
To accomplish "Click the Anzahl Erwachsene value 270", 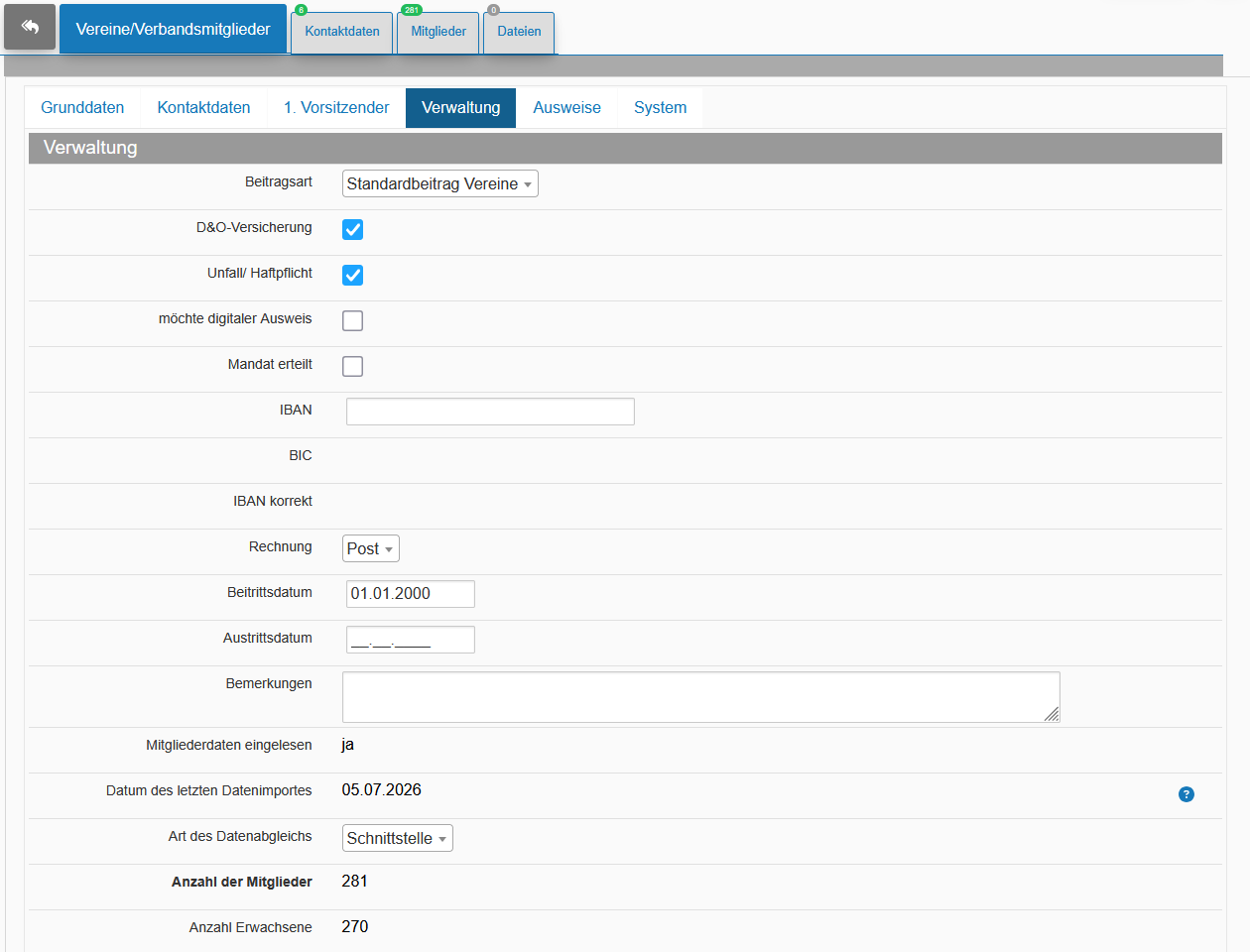I will coord(355,927).
